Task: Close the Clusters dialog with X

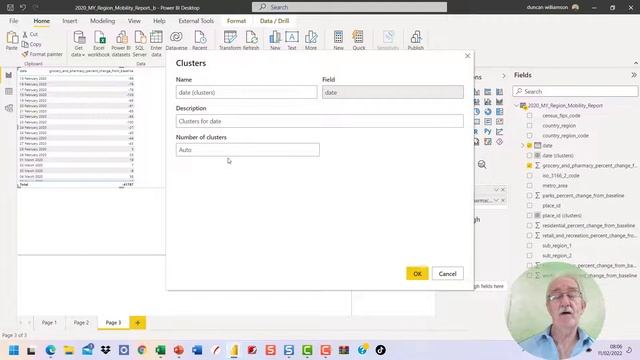Action: [468, 56]
